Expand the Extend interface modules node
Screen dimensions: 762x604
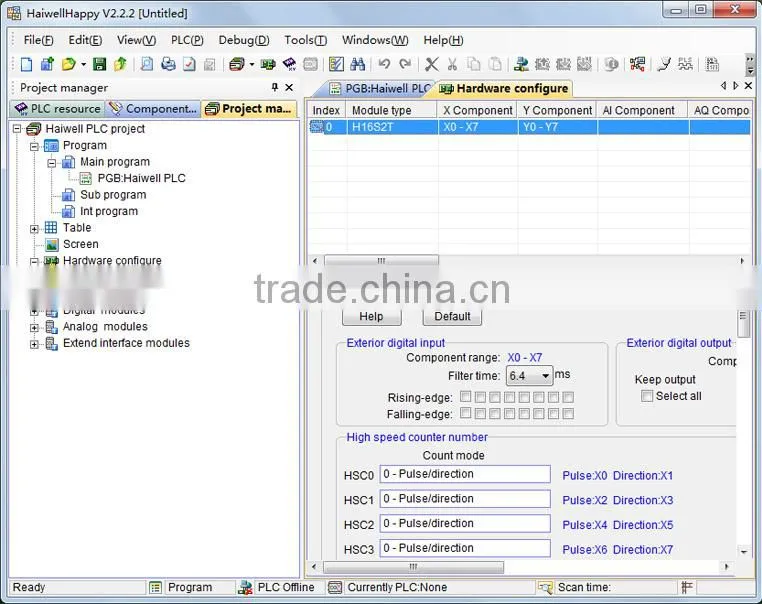[x=35, y=344]
